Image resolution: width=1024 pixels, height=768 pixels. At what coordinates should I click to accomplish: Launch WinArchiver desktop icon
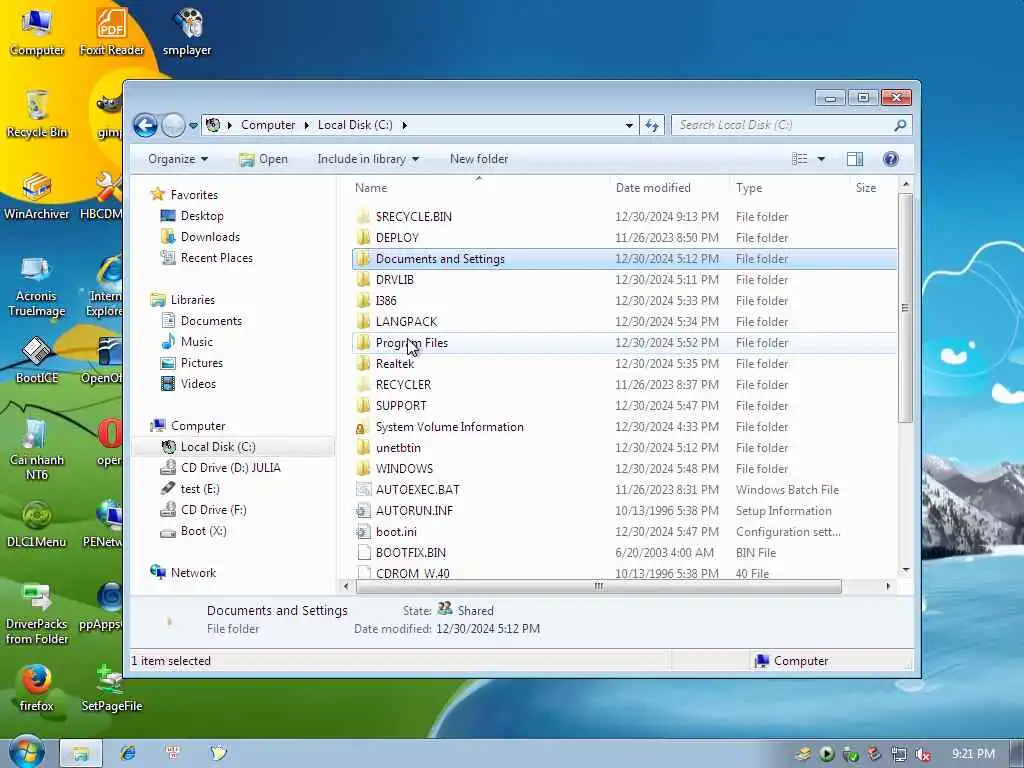pyautogui.click(x=37, y=196)
